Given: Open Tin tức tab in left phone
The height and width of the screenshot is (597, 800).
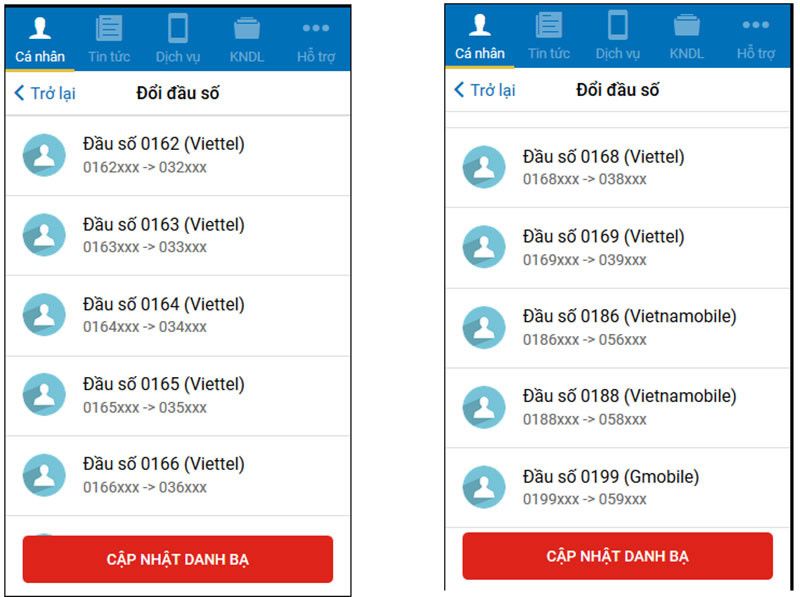Looking at the screenshot, I should coord(109,39).
